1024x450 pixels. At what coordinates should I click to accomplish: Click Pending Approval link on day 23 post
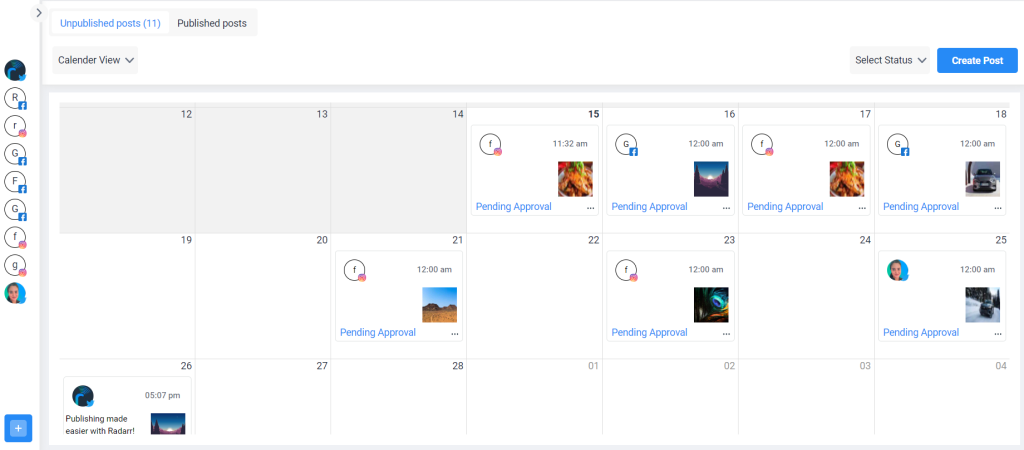pos(649,332)
